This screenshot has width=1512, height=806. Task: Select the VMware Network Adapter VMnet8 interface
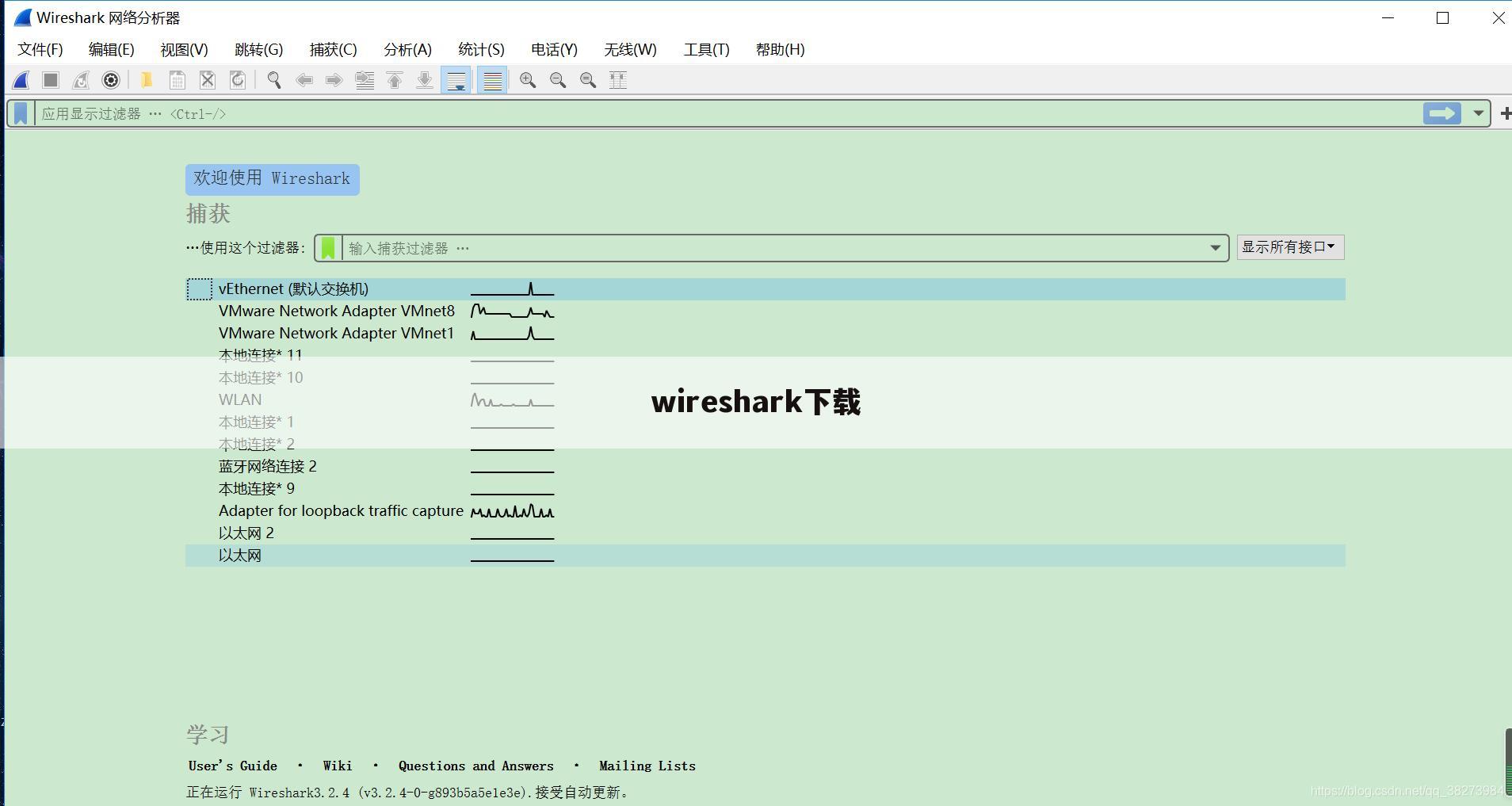pos(766,311)
